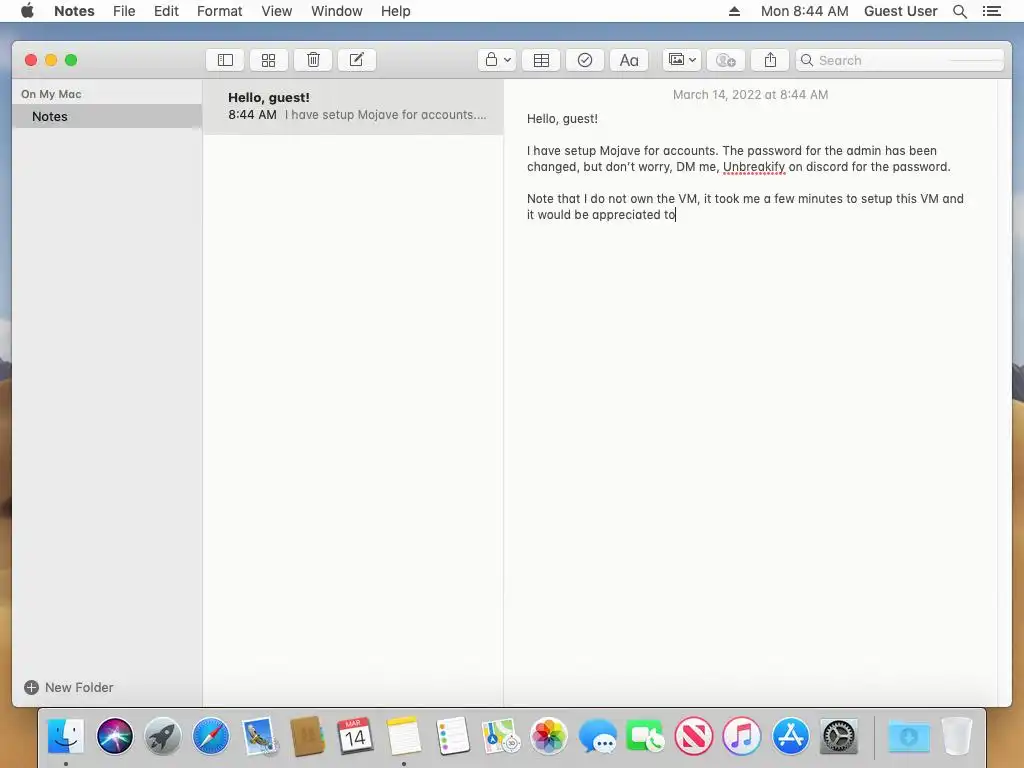Open System Preferences from the Dock
This screenshot has height=768, width=1024.
pos(839,736)
